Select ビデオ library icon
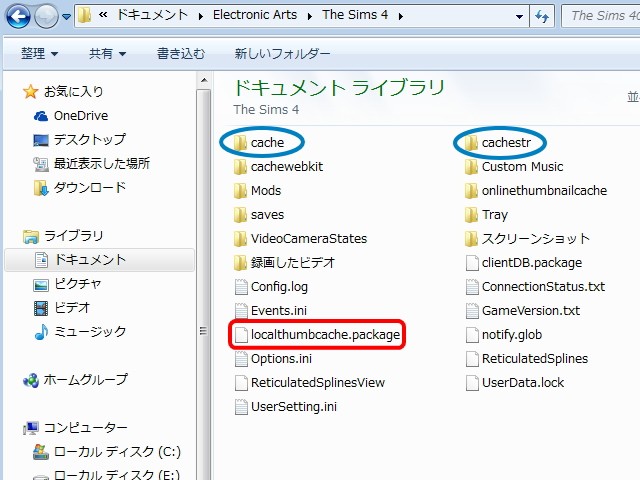640x480 pixels. [41, 308]
